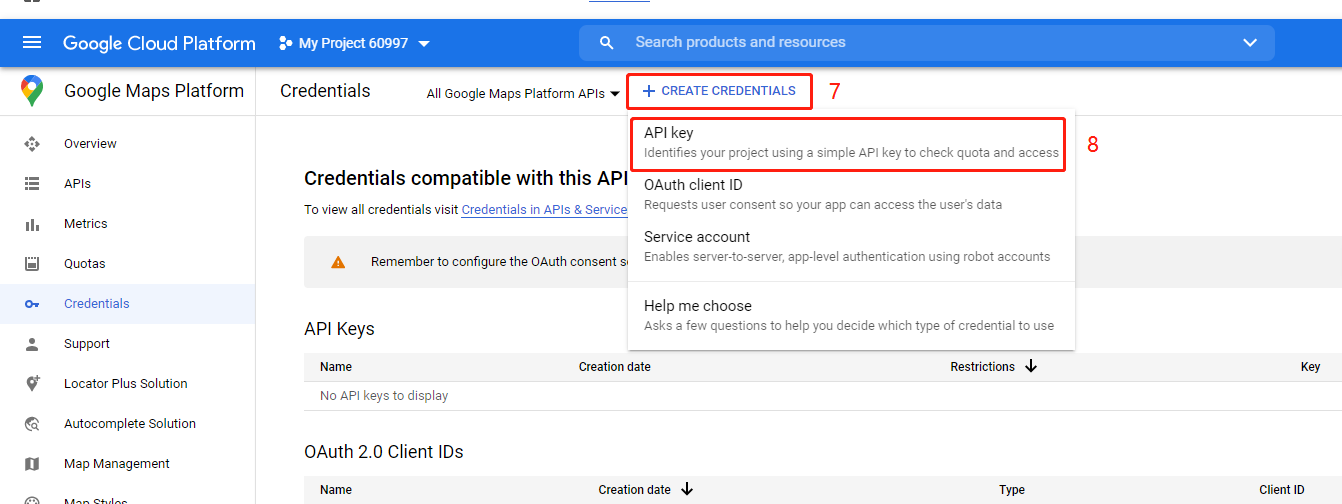
Task: Click the Metrics bar chart icon
Action: (32, 224)
